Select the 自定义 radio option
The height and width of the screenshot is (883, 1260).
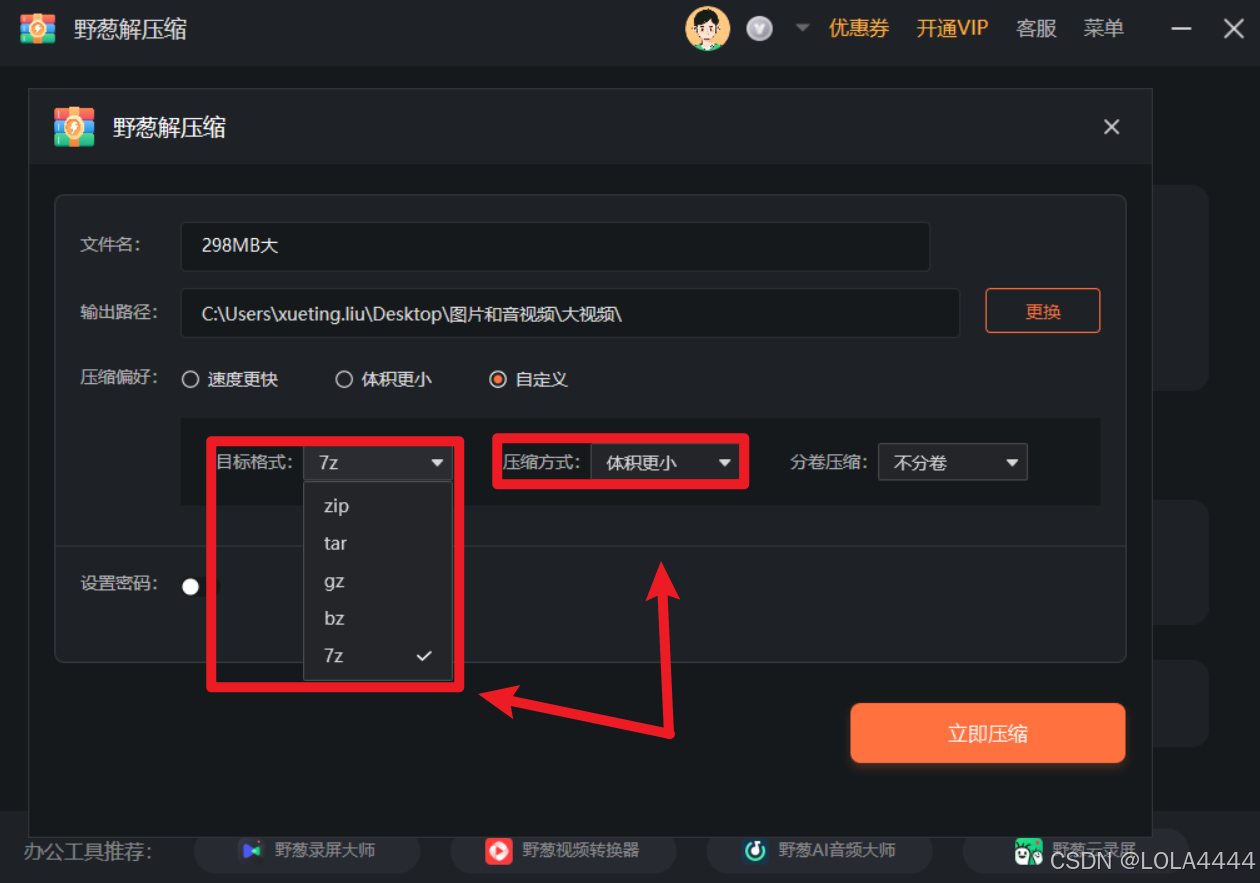(528, 379)
